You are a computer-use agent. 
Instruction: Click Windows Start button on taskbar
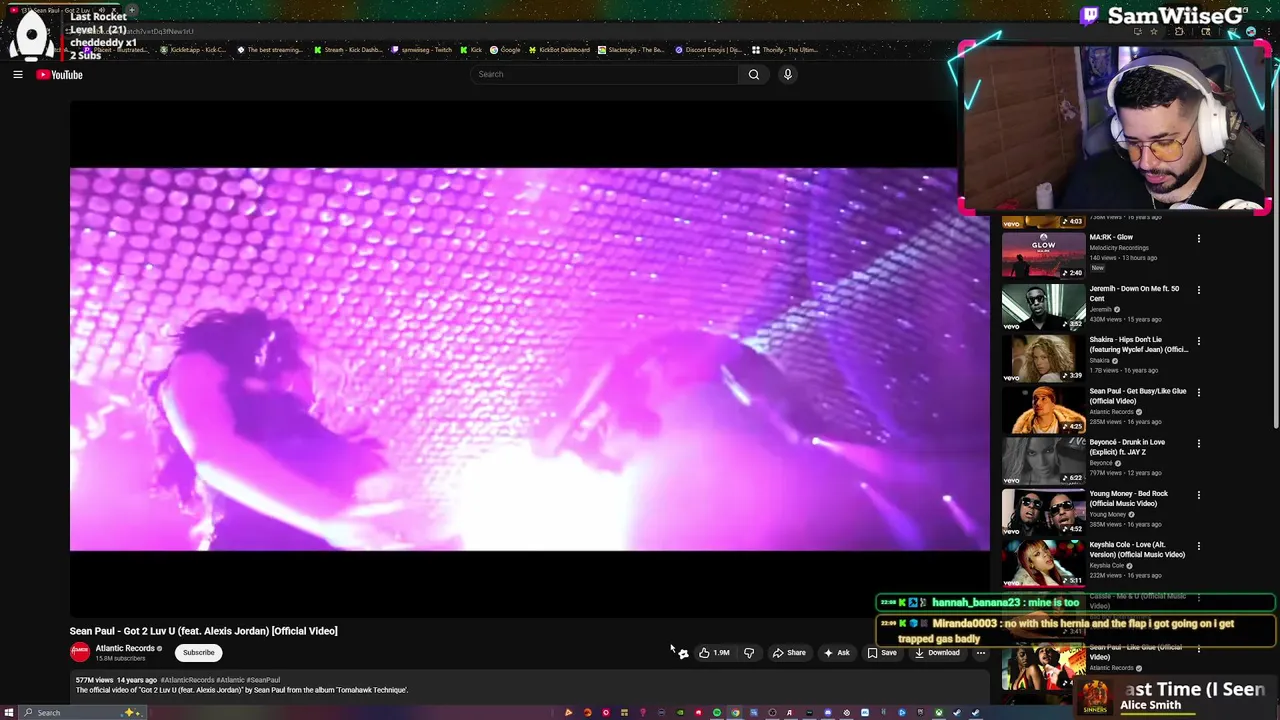10,713
